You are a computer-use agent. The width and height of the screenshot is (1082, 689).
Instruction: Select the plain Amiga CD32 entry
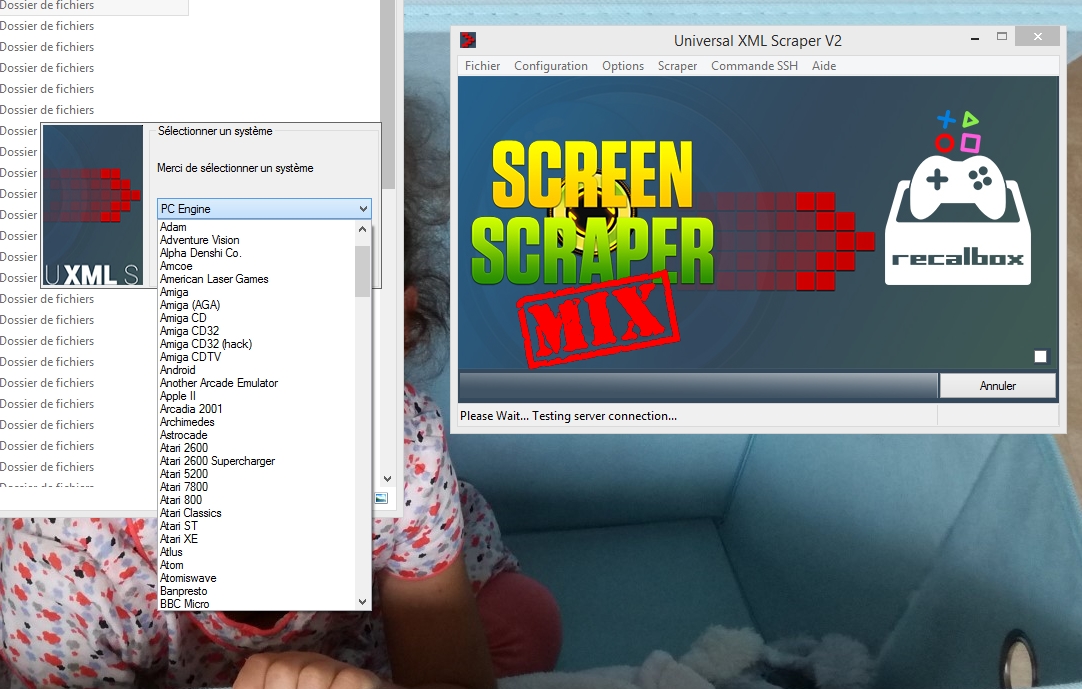(x=257, y=331)
